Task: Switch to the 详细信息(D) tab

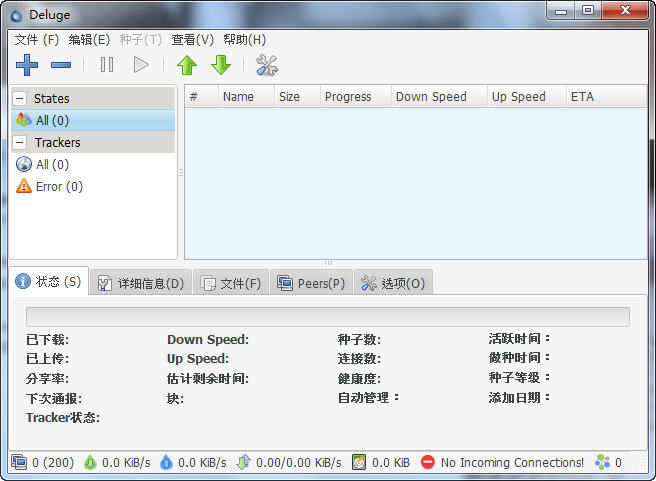Action: [x=141, y=283]
